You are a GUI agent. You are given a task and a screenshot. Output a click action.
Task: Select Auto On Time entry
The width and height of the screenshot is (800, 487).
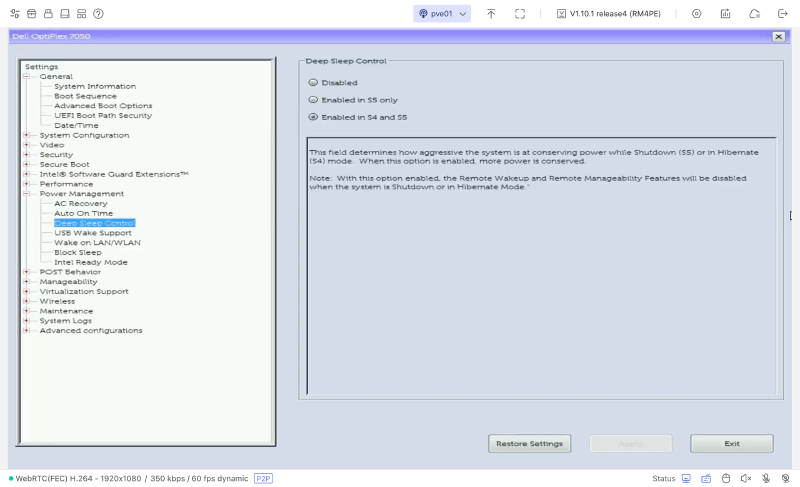coord(84,213)
